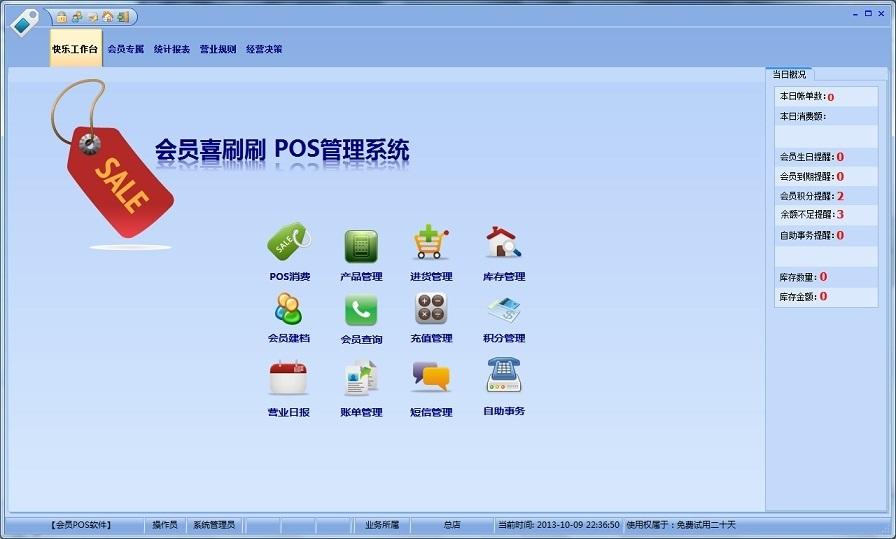Click the 充值管理 label
Viewport: 896px width, 539px height.
[x=431, y=338]
